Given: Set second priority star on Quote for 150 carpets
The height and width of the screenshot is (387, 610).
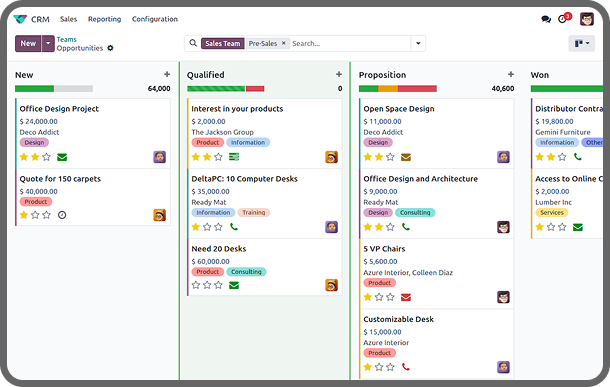Looking at the screenshot, I should [35, 215].
